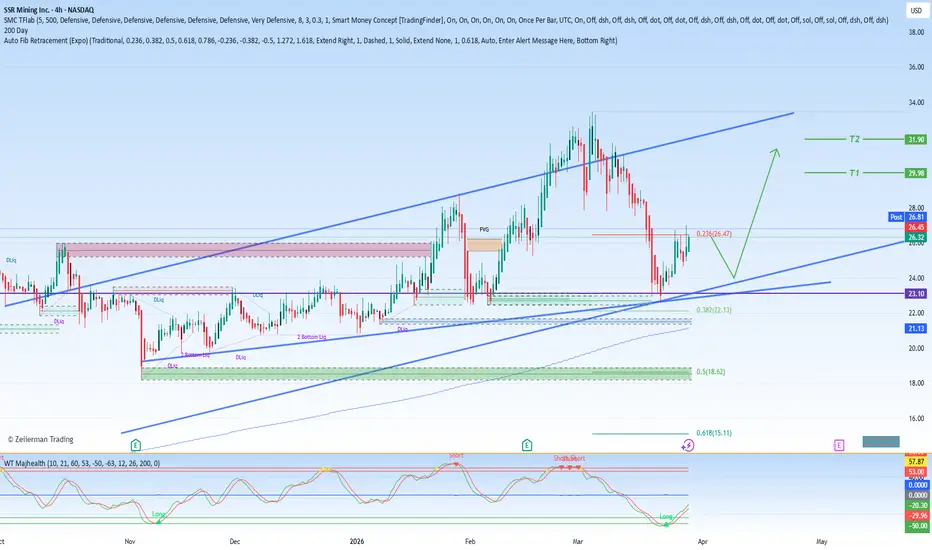Viewport: 932px width, 550px height.
Task: Click the 16.00 price axis tick
Action: click(x=916, y=418)
